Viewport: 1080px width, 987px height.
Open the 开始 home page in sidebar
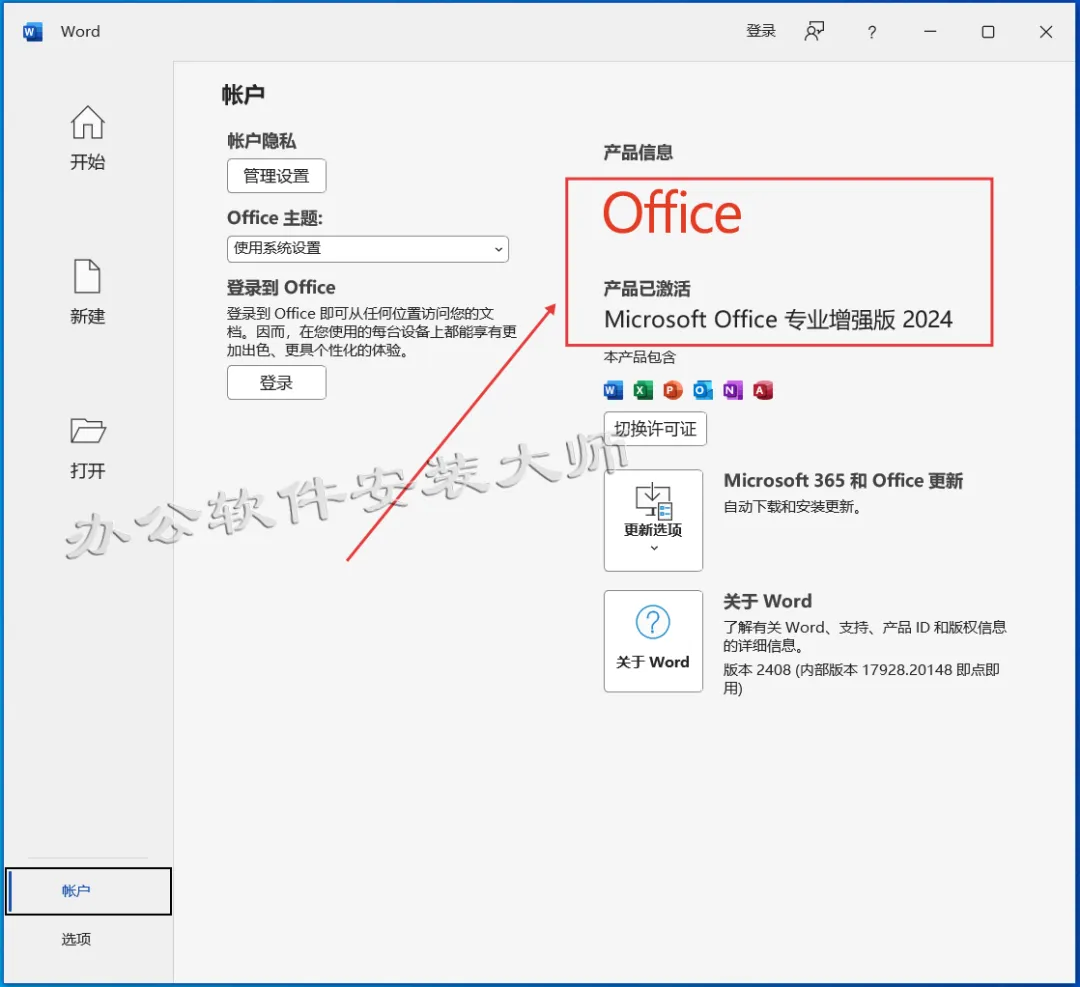[x=87, y=138]
